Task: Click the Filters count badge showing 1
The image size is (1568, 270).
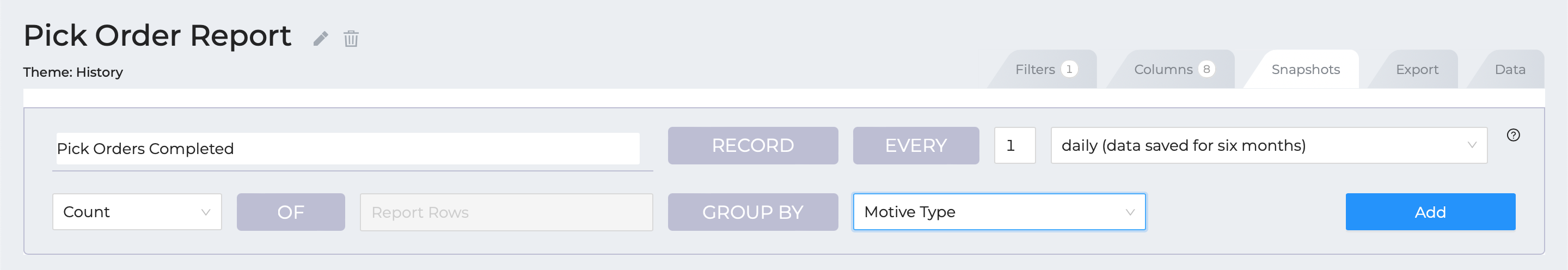Action: (x=1069, y=69)
